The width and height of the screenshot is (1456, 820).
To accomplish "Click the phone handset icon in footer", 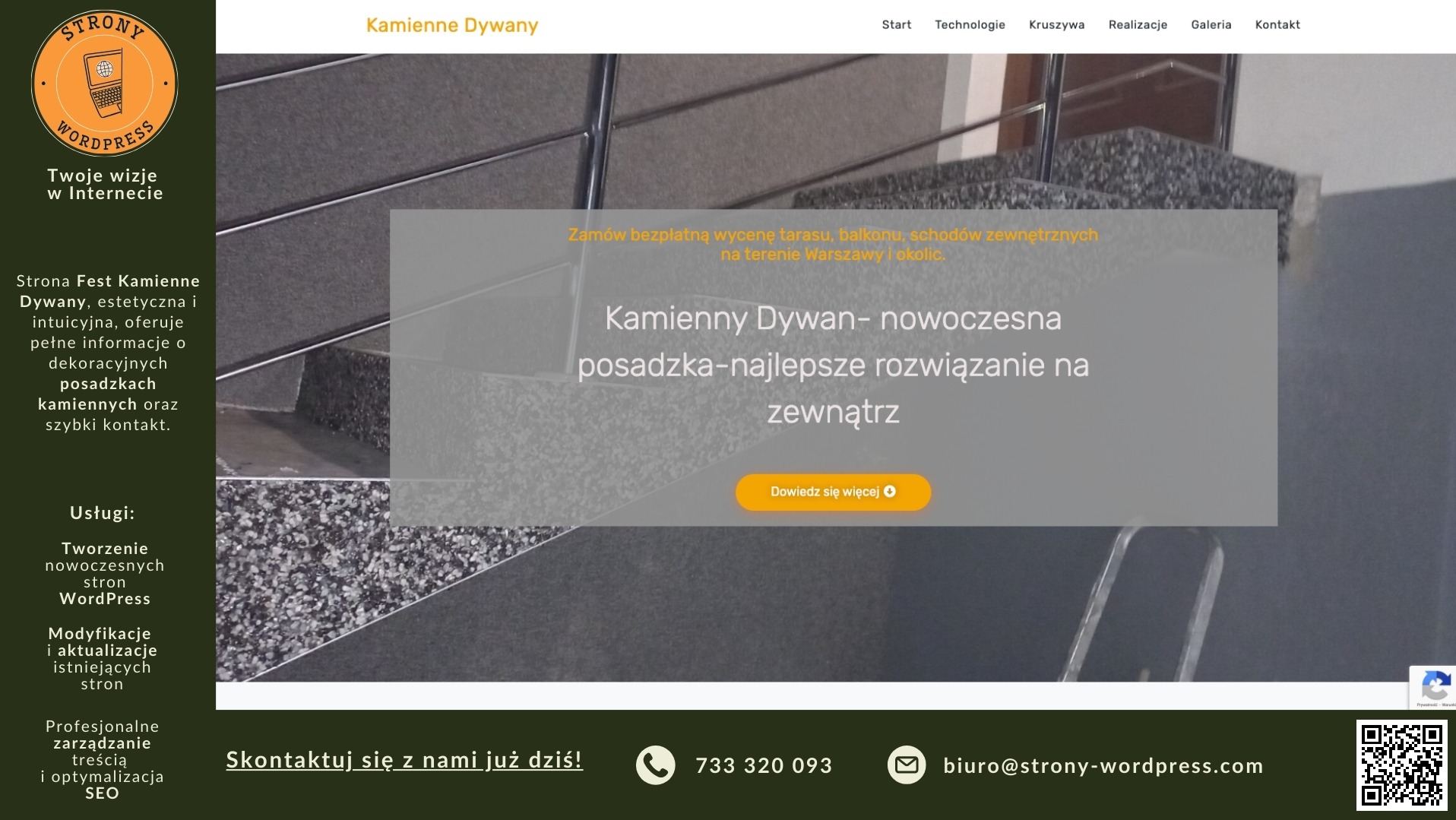I will click(x=655, y=765).
